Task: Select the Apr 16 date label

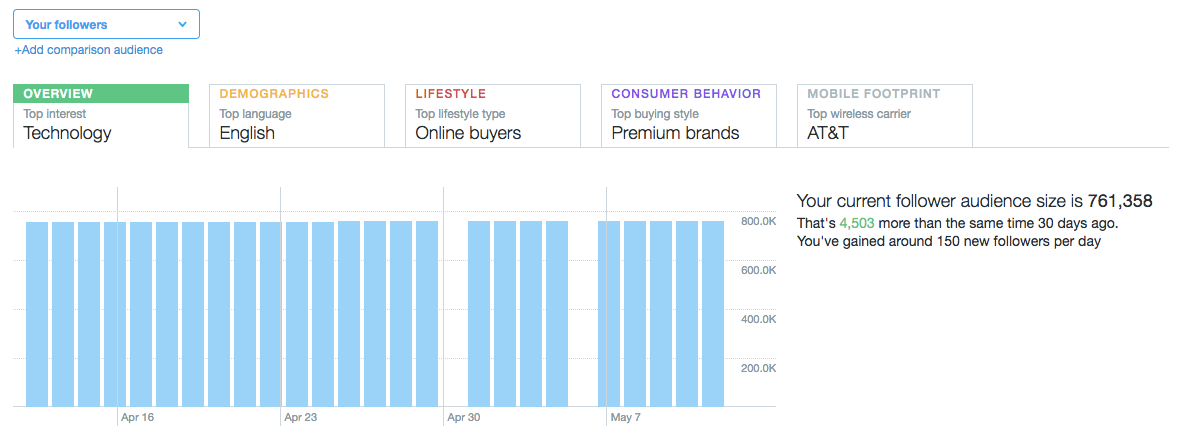Action: (136, 417)
